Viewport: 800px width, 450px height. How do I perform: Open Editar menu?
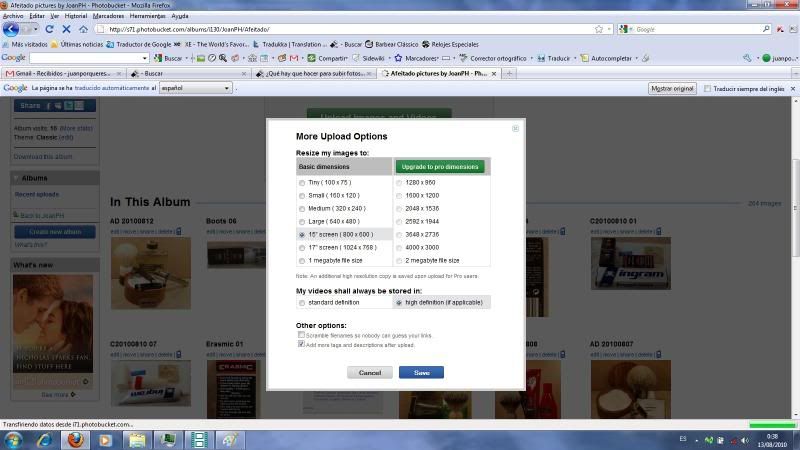(37, 16)
